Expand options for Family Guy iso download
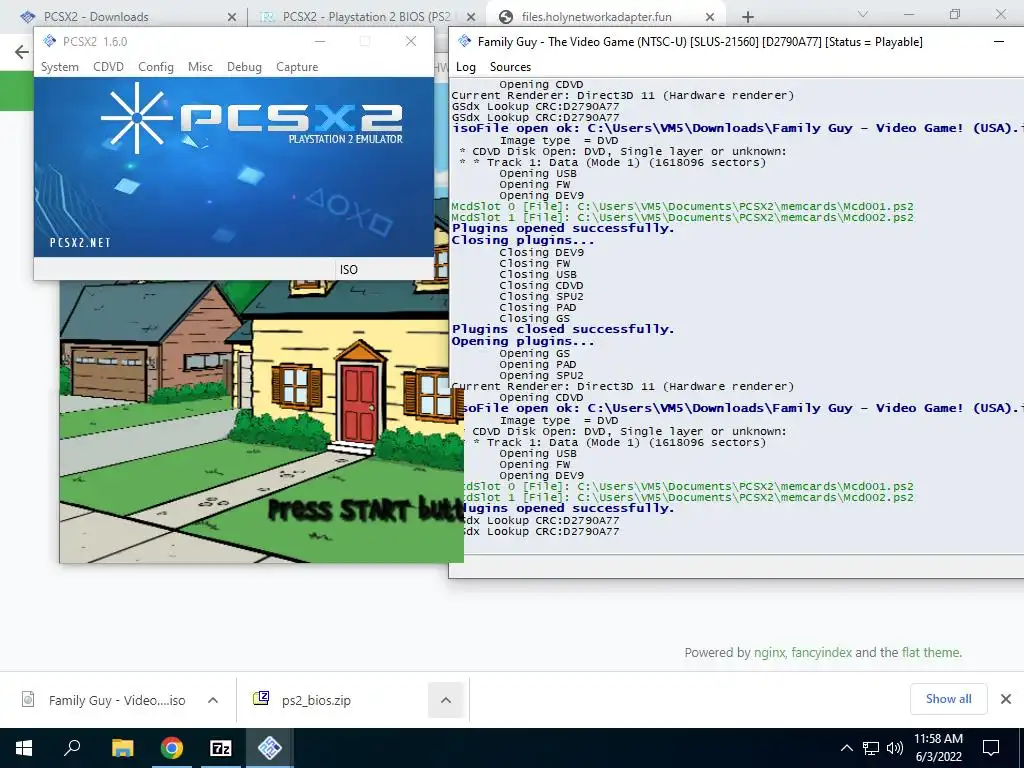Screen dimensions: 1024x768 [x=213, y=700]
